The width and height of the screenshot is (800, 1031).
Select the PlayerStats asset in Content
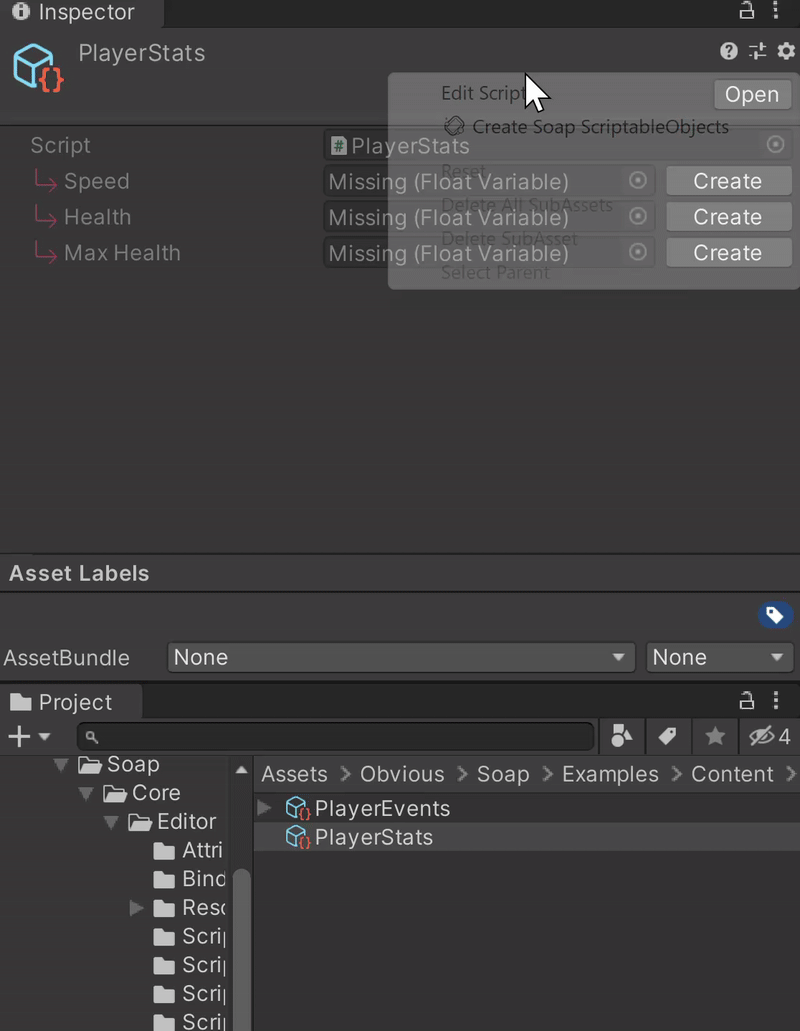point(373,837)
